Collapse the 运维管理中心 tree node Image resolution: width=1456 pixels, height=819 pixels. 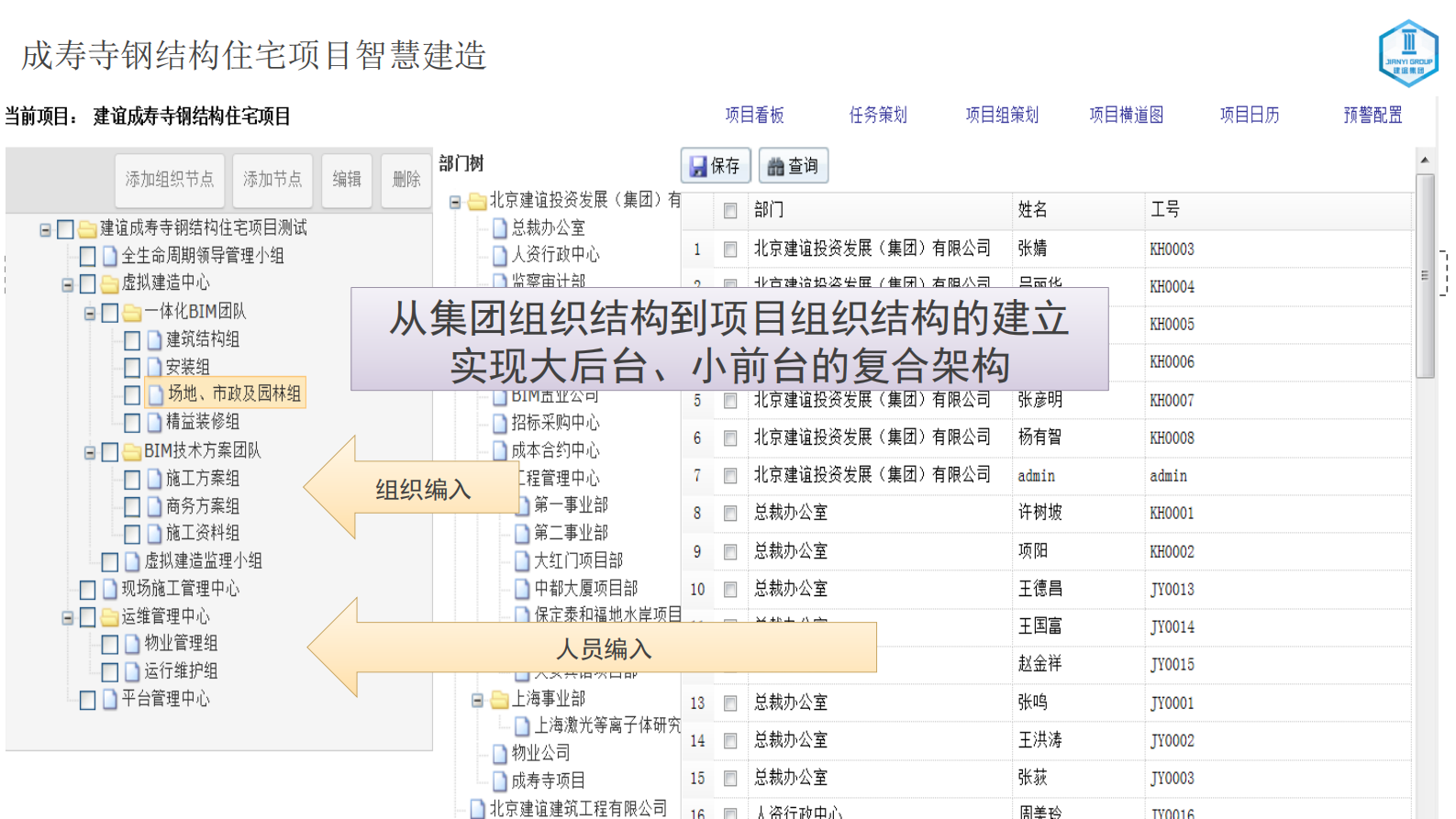[x=67, y=619]
